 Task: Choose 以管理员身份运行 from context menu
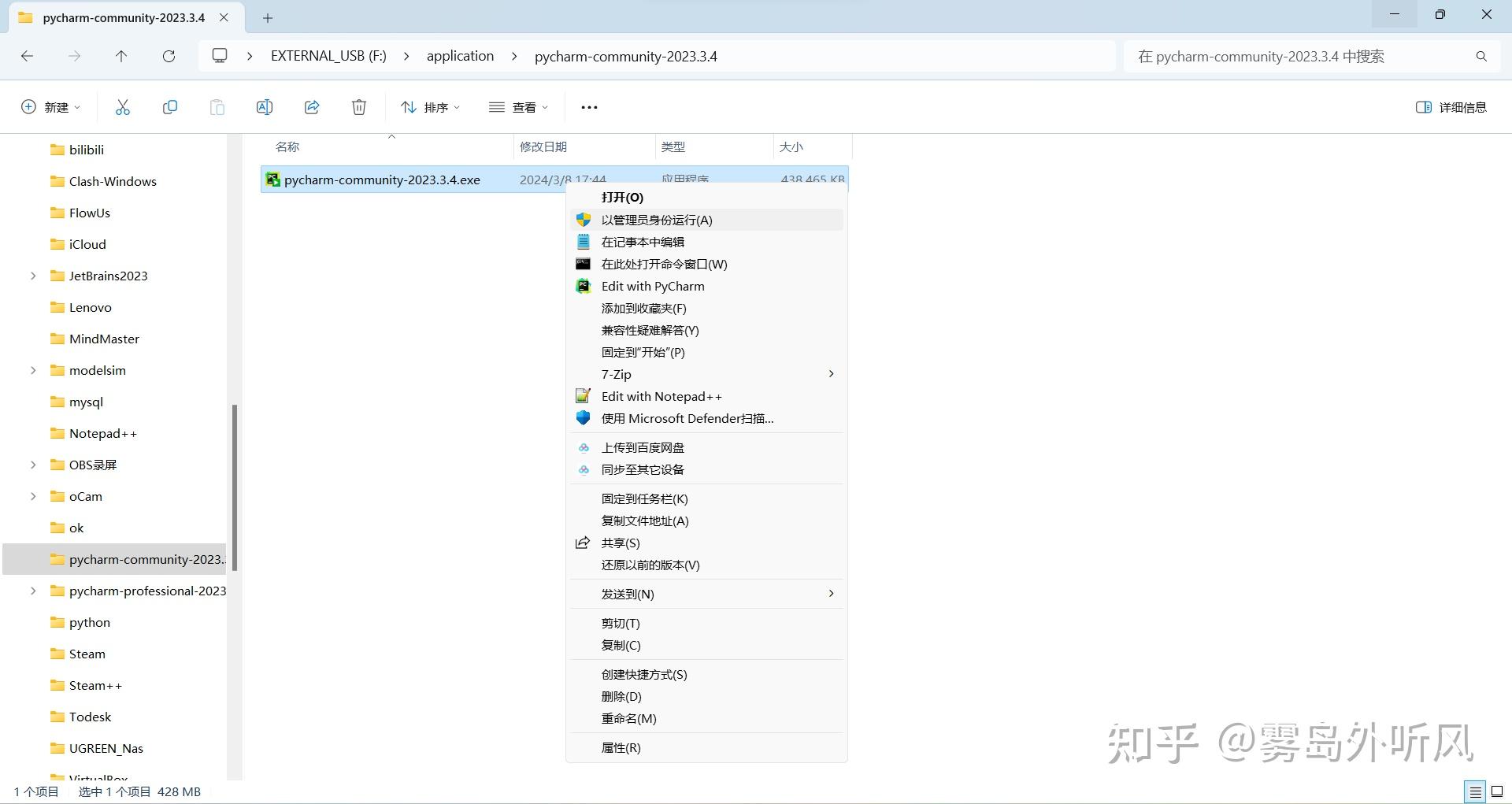pos(655,220)
